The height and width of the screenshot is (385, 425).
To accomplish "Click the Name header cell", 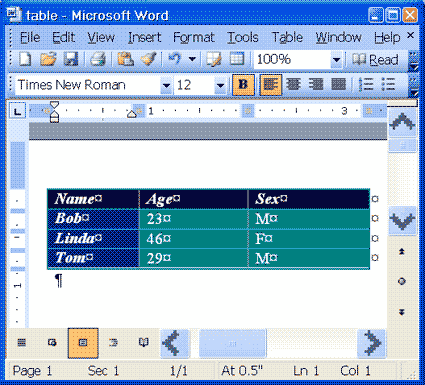I will pos(93,199).
